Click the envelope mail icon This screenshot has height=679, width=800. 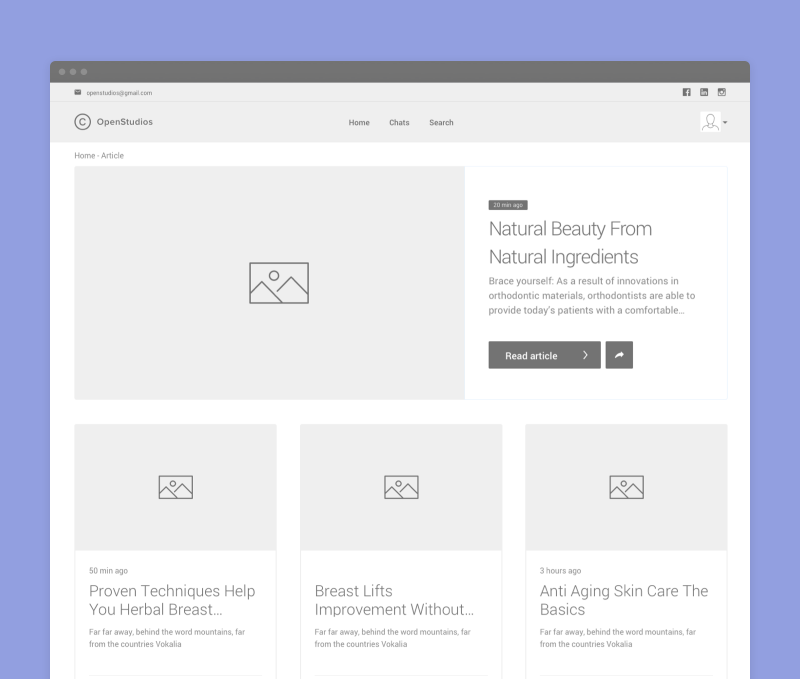(x=78, y=92)
